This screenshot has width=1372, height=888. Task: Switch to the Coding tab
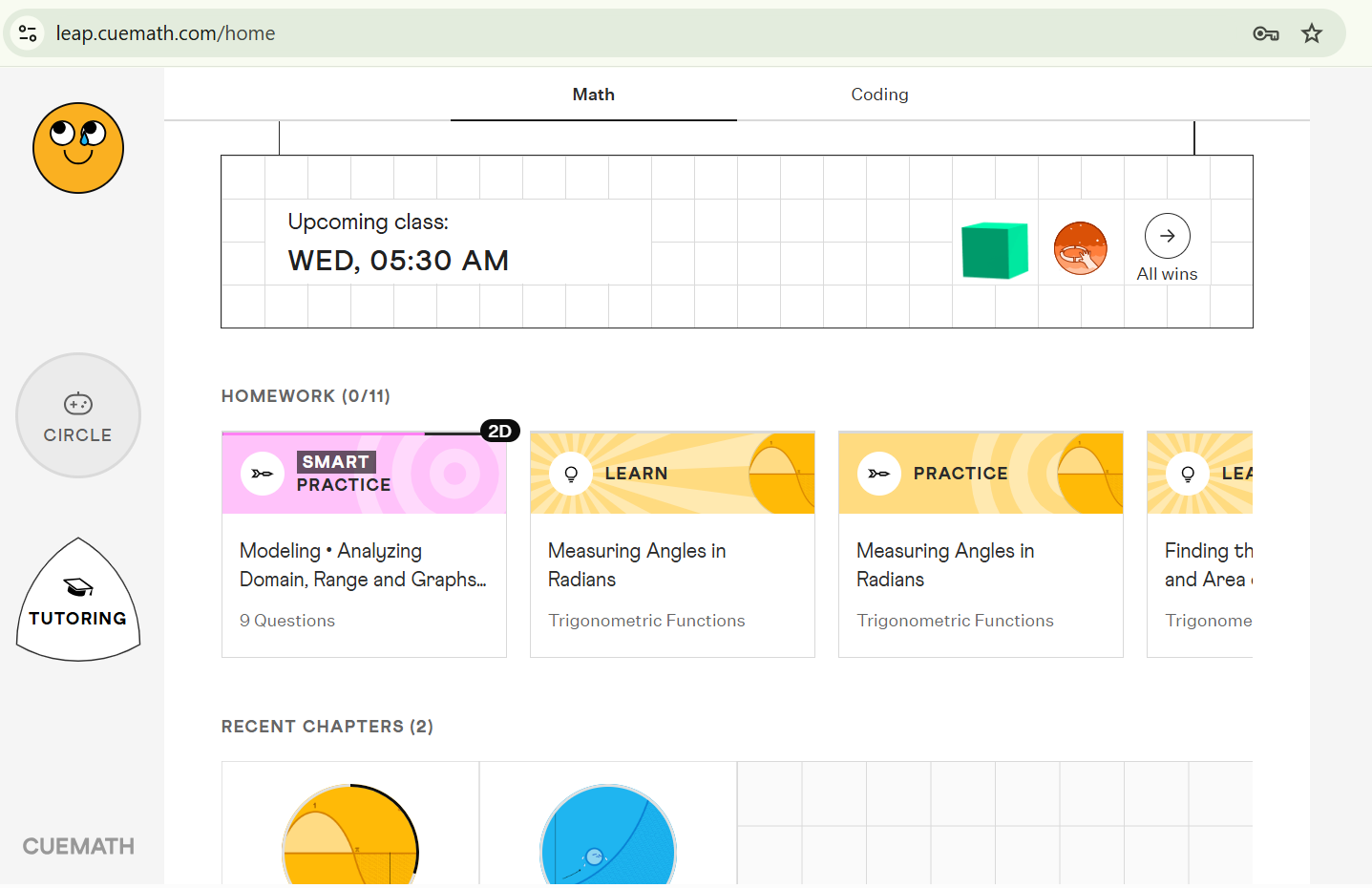pos(878,94)
